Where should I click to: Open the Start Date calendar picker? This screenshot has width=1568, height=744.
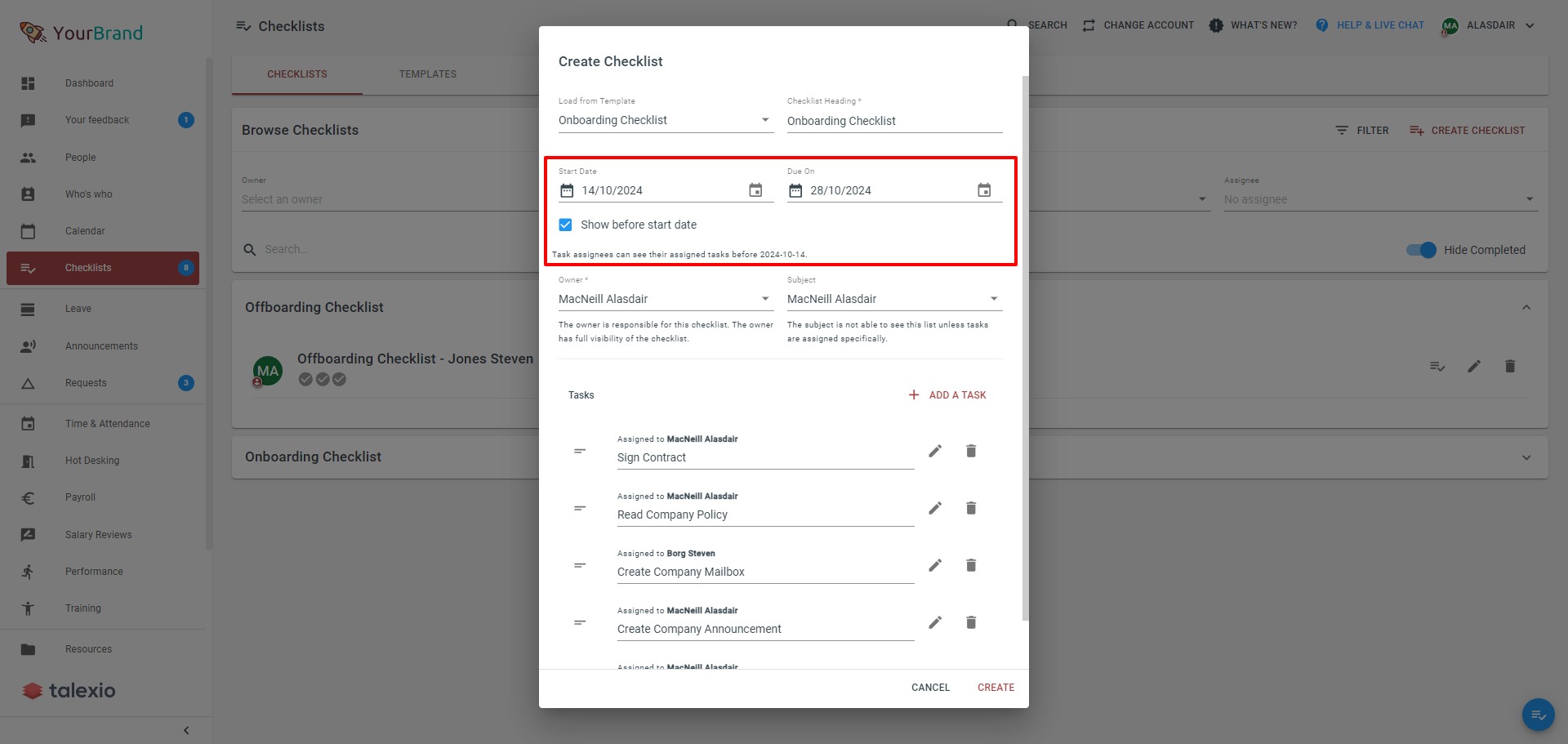[x=756, y=189]
